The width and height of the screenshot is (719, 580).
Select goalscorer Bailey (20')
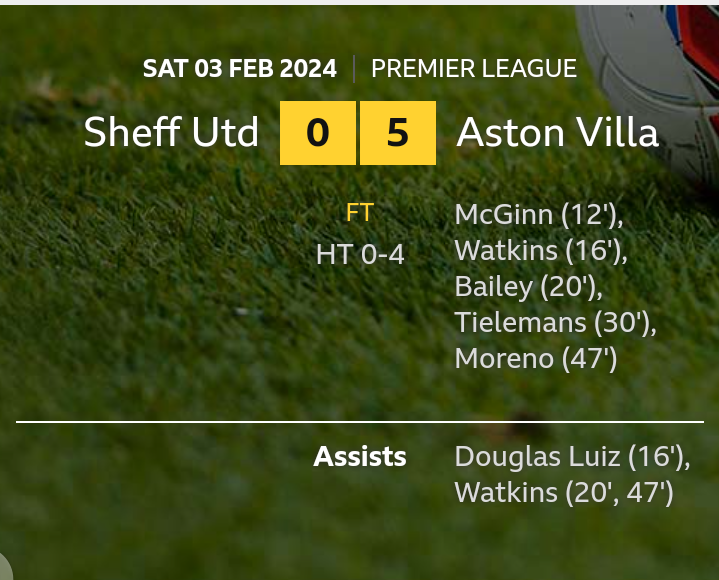coord(528,287)
